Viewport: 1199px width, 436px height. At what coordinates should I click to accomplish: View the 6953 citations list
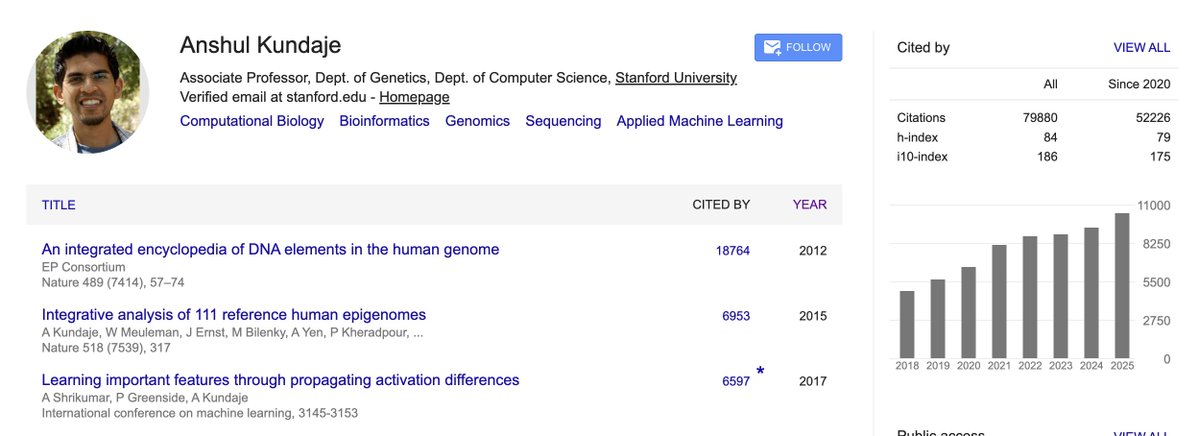pos(735,316)
